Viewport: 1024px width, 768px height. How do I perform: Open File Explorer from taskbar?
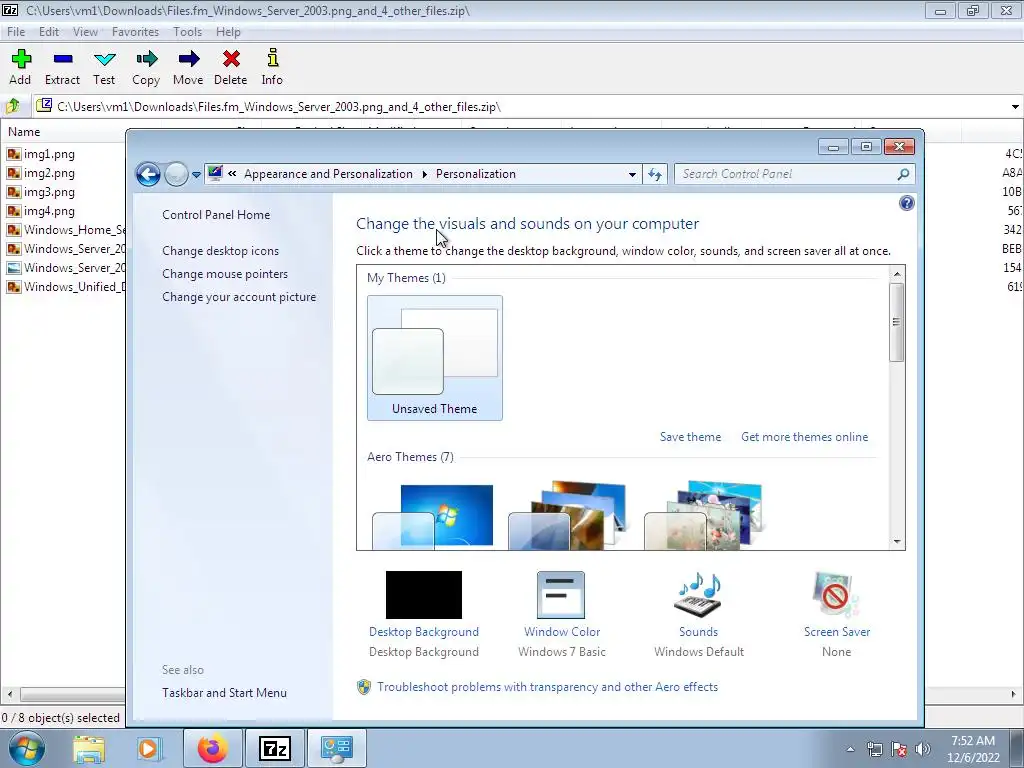[89, 748]
